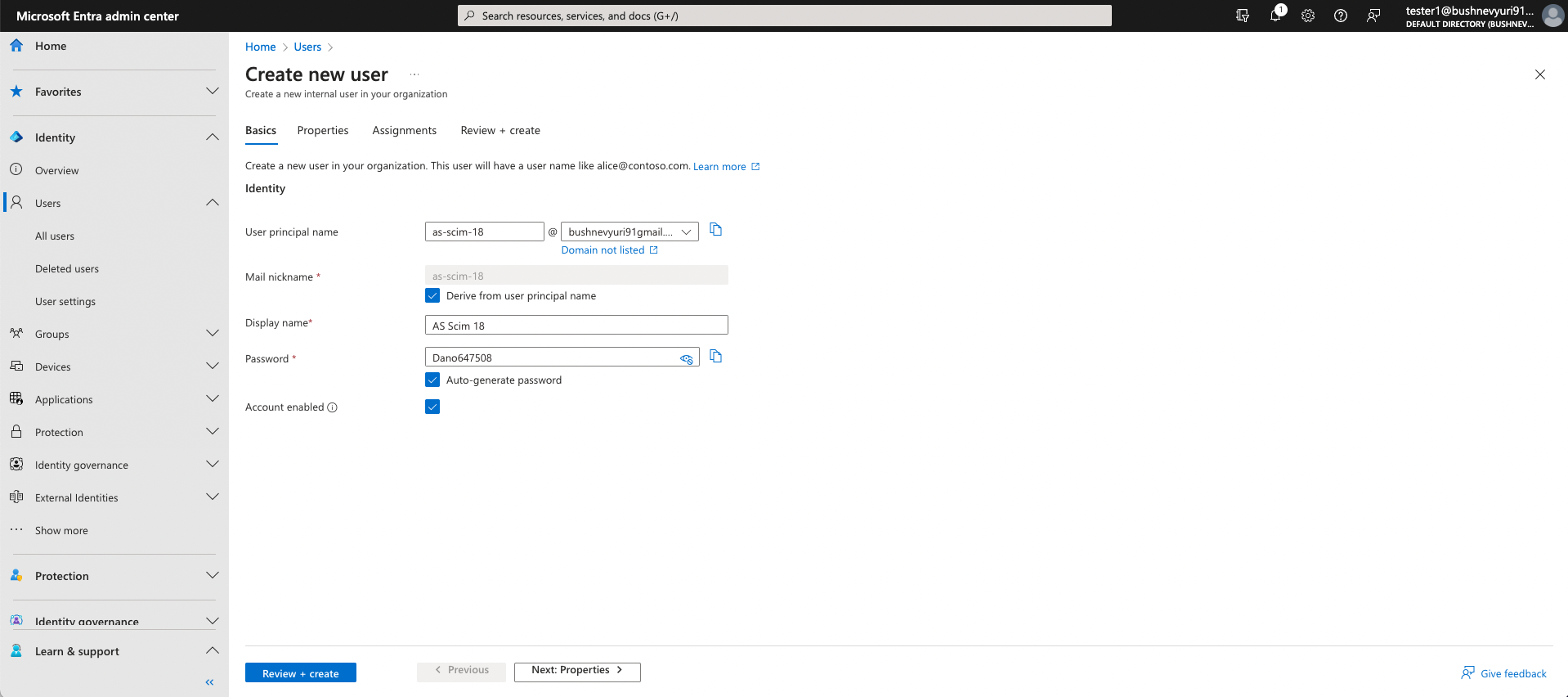The height and width of the screenshot is (697, 1568).
Task: Collapse the Users submenu chevron
Action: 213,202
